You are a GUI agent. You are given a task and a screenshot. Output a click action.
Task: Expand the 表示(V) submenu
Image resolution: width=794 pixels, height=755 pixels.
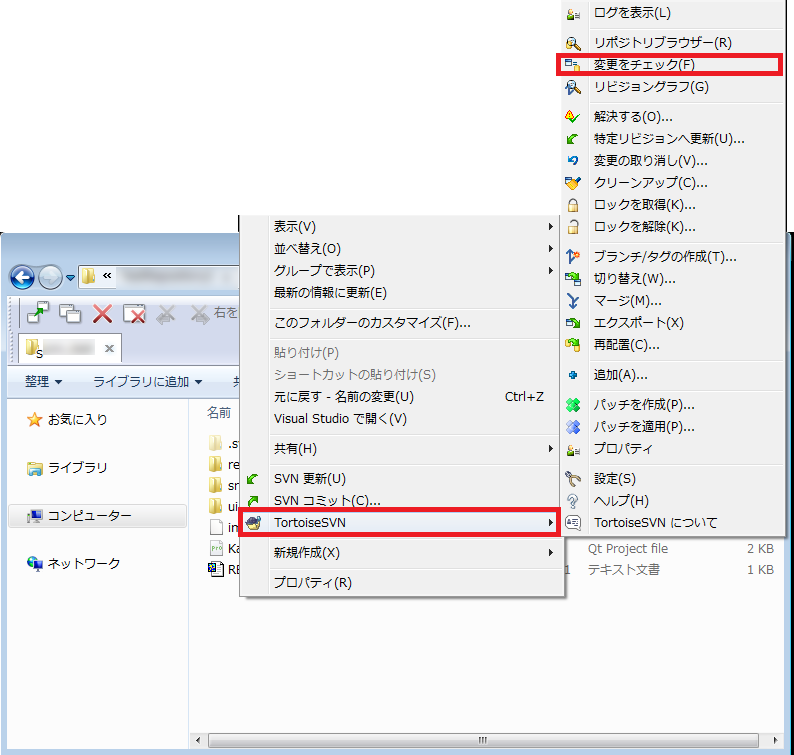click(x=550, y=227)
